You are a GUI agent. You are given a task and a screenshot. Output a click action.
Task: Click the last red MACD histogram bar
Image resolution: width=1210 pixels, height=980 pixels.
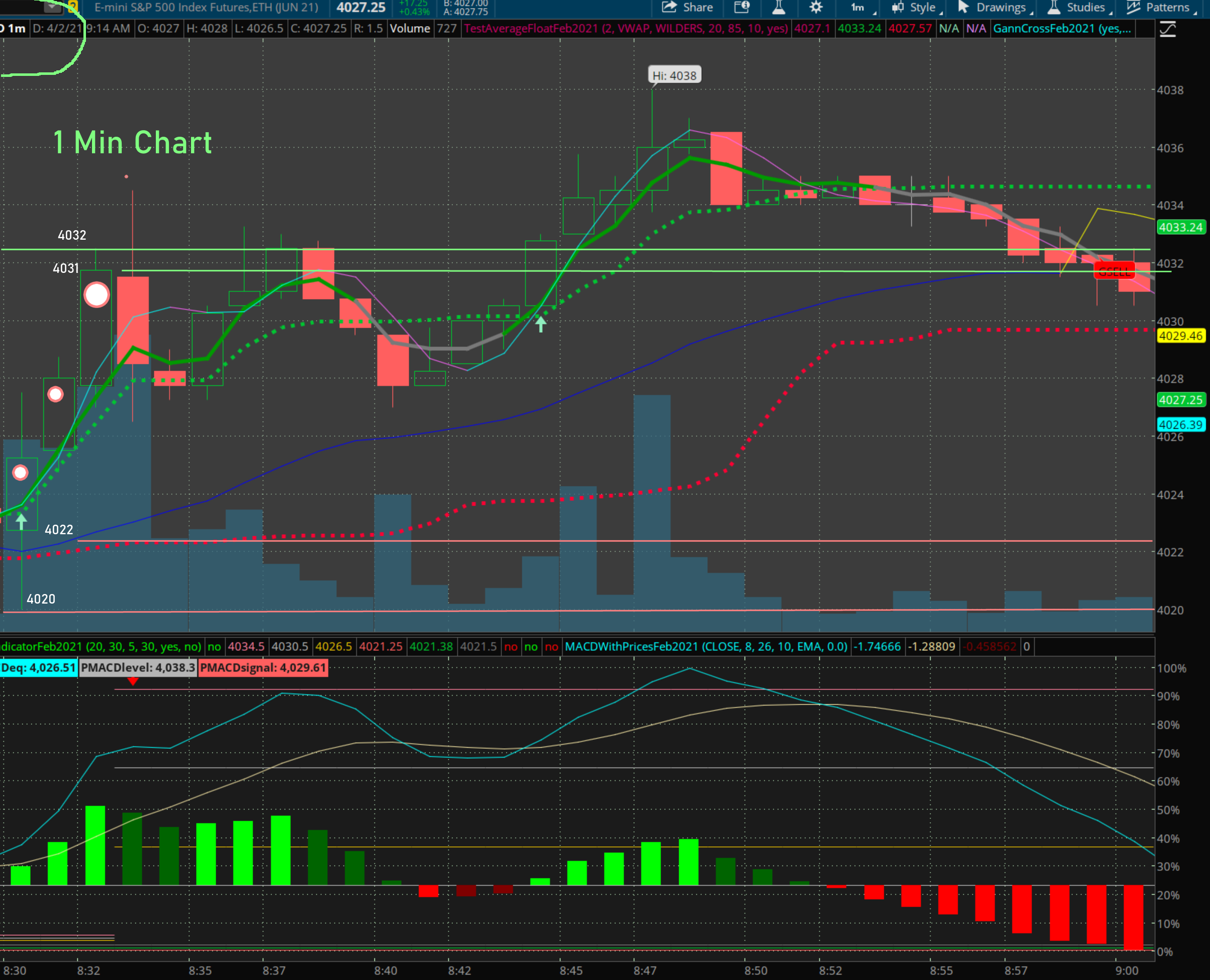pos(1133,917)
